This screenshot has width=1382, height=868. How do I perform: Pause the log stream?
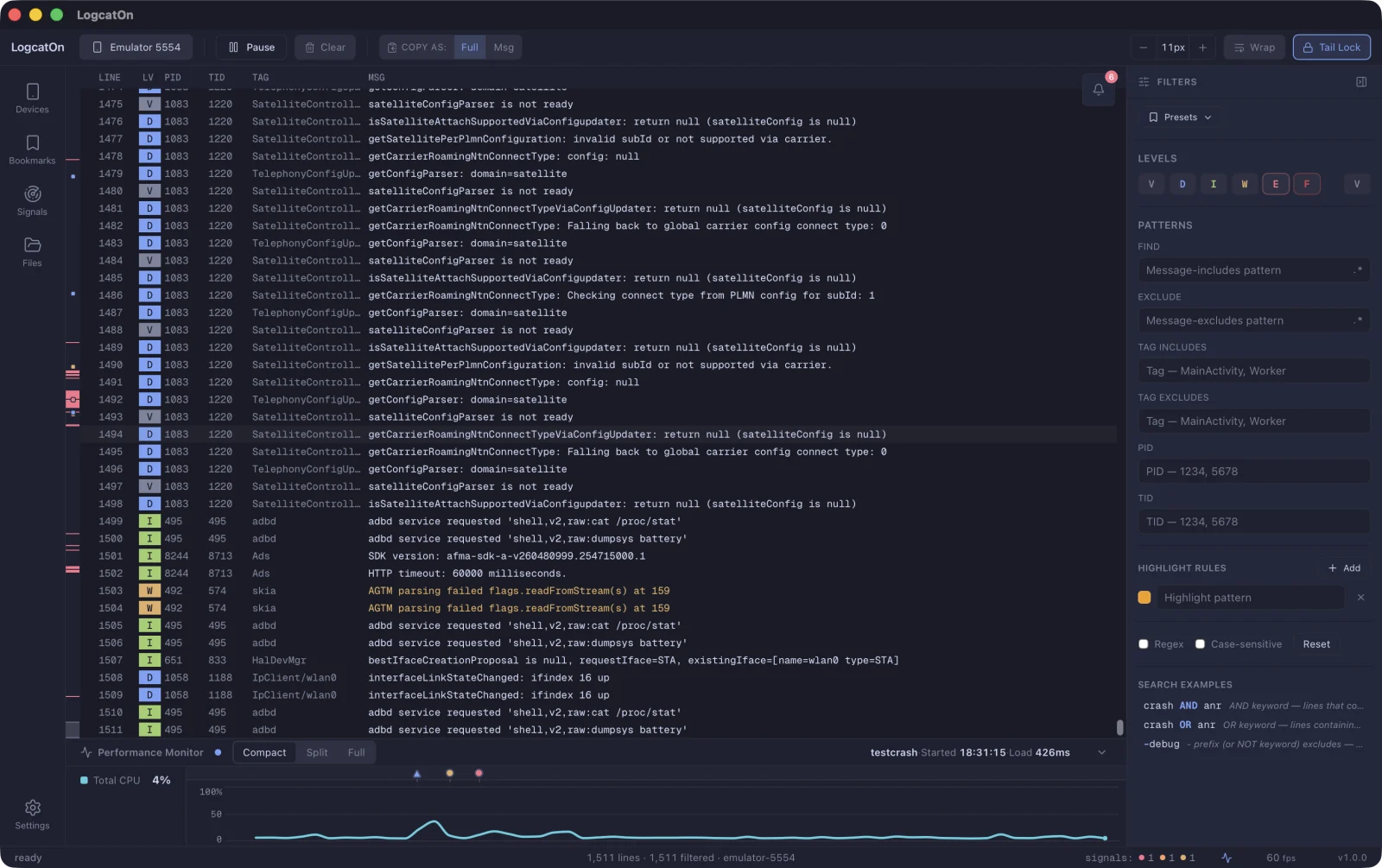(251, 48)
